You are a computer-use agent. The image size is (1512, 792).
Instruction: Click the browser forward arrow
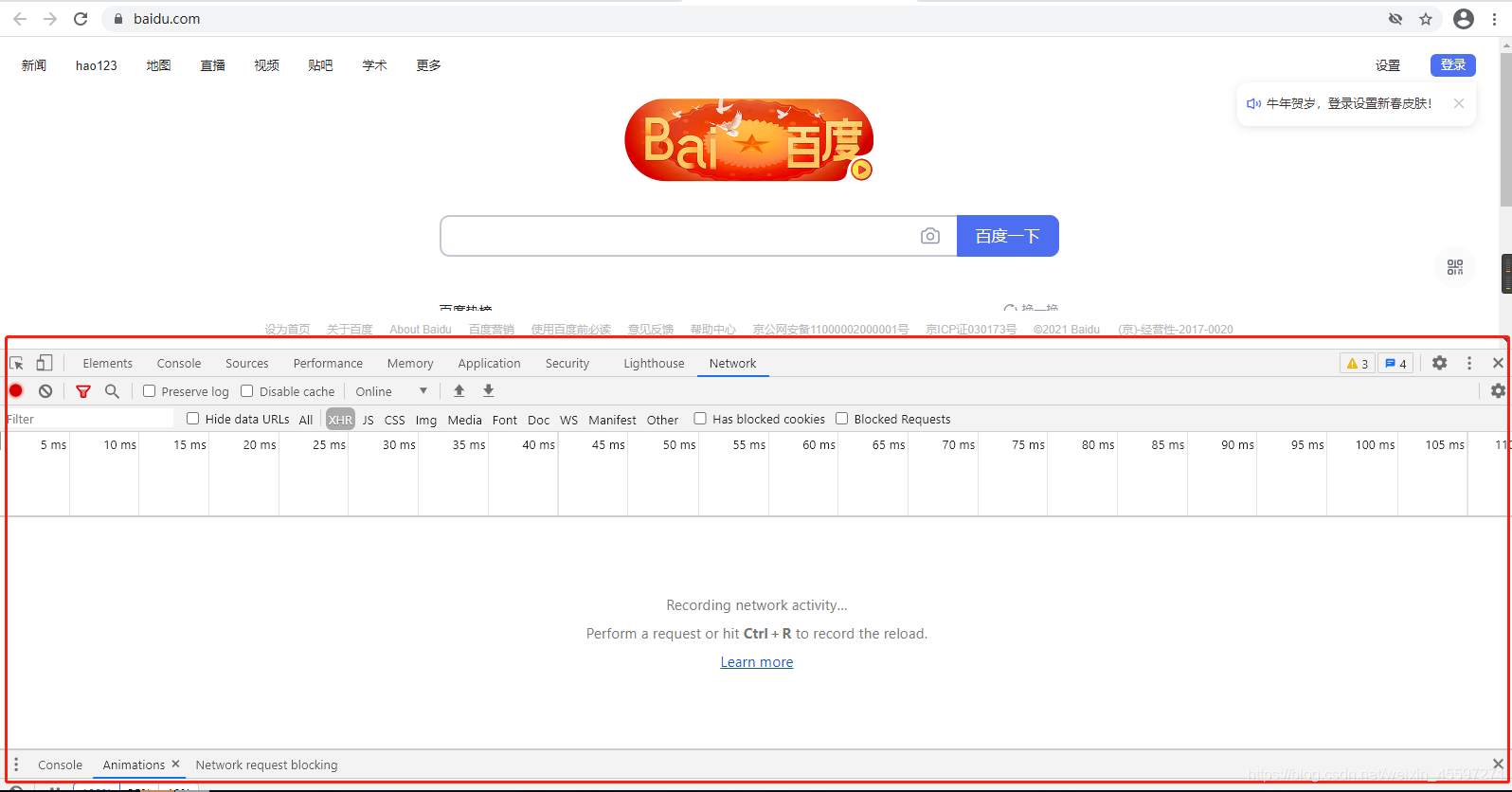tap(50, 19)
